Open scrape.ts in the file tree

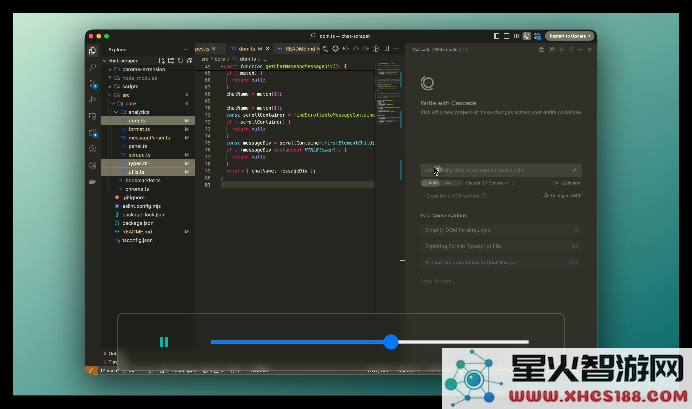click(x=148, y=155)
